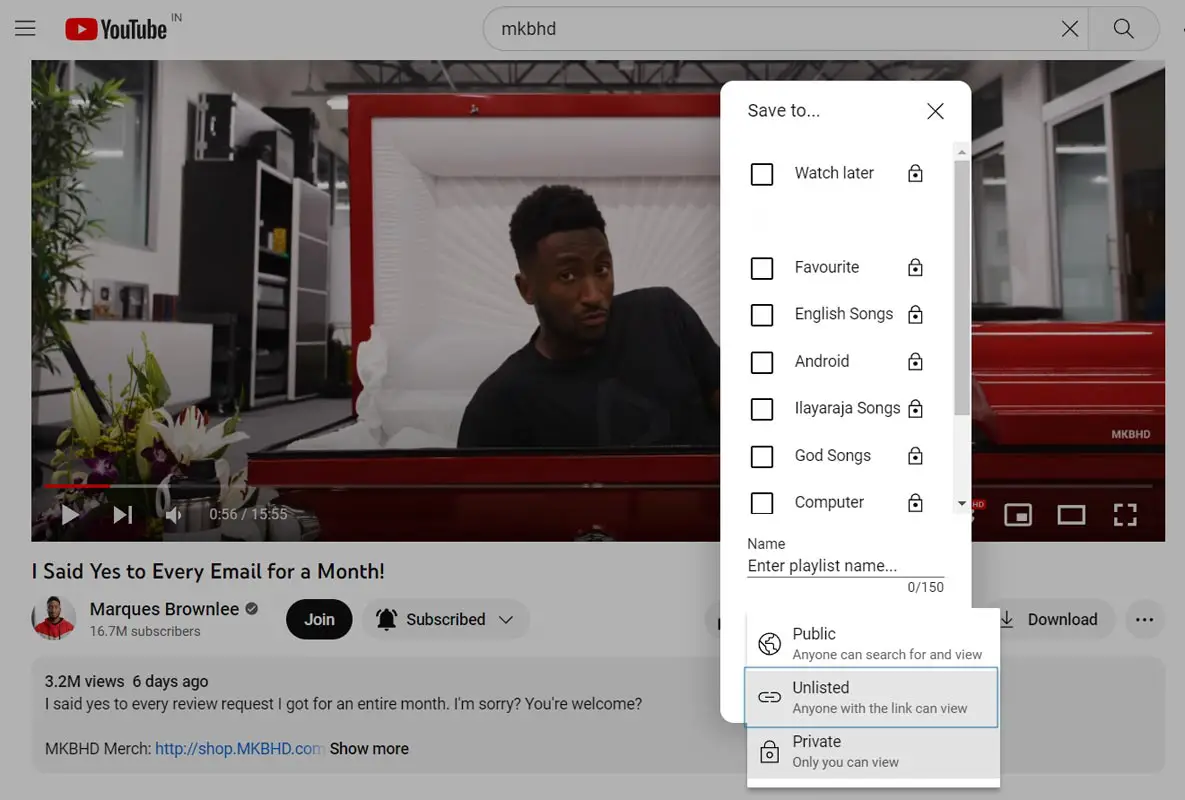Click the Subscribed notification bell icon
Viewport: 1185px width, 800px height.
(x=386, y=619)
